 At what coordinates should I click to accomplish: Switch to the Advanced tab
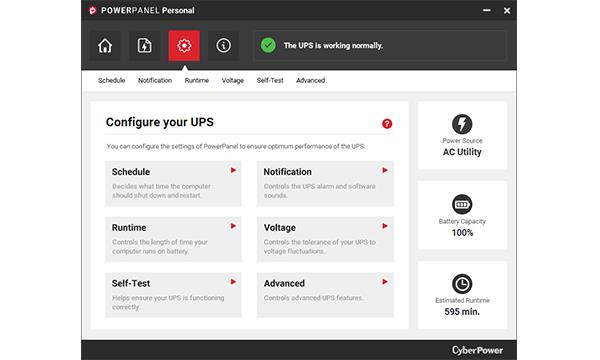[x=310, y=80]
